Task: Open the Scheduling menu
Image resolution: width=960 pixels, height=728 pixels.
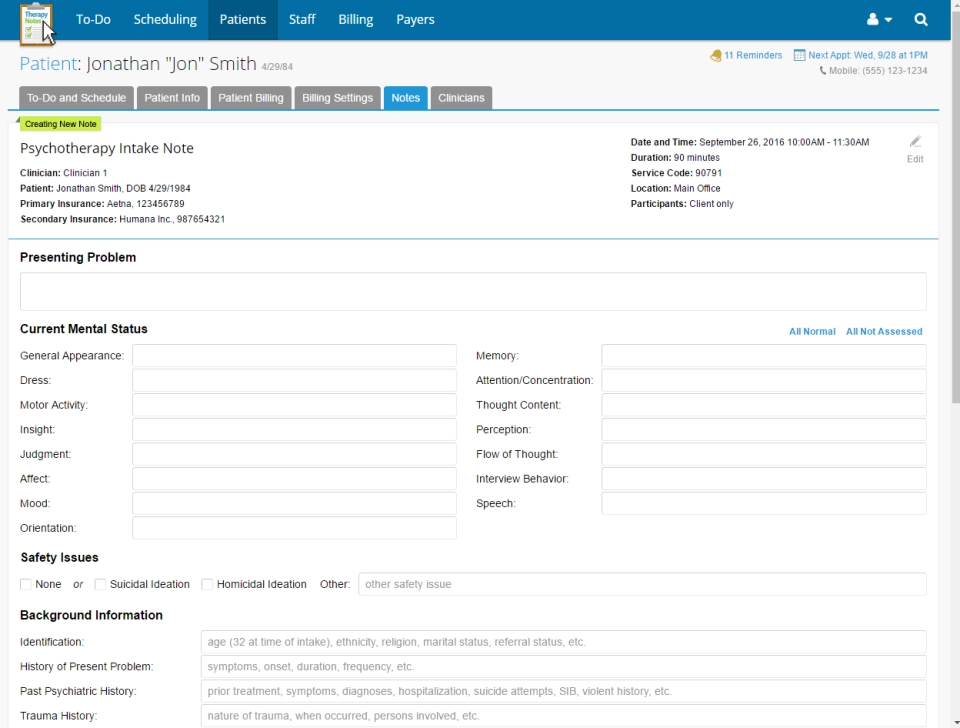Action: (165, 19)
